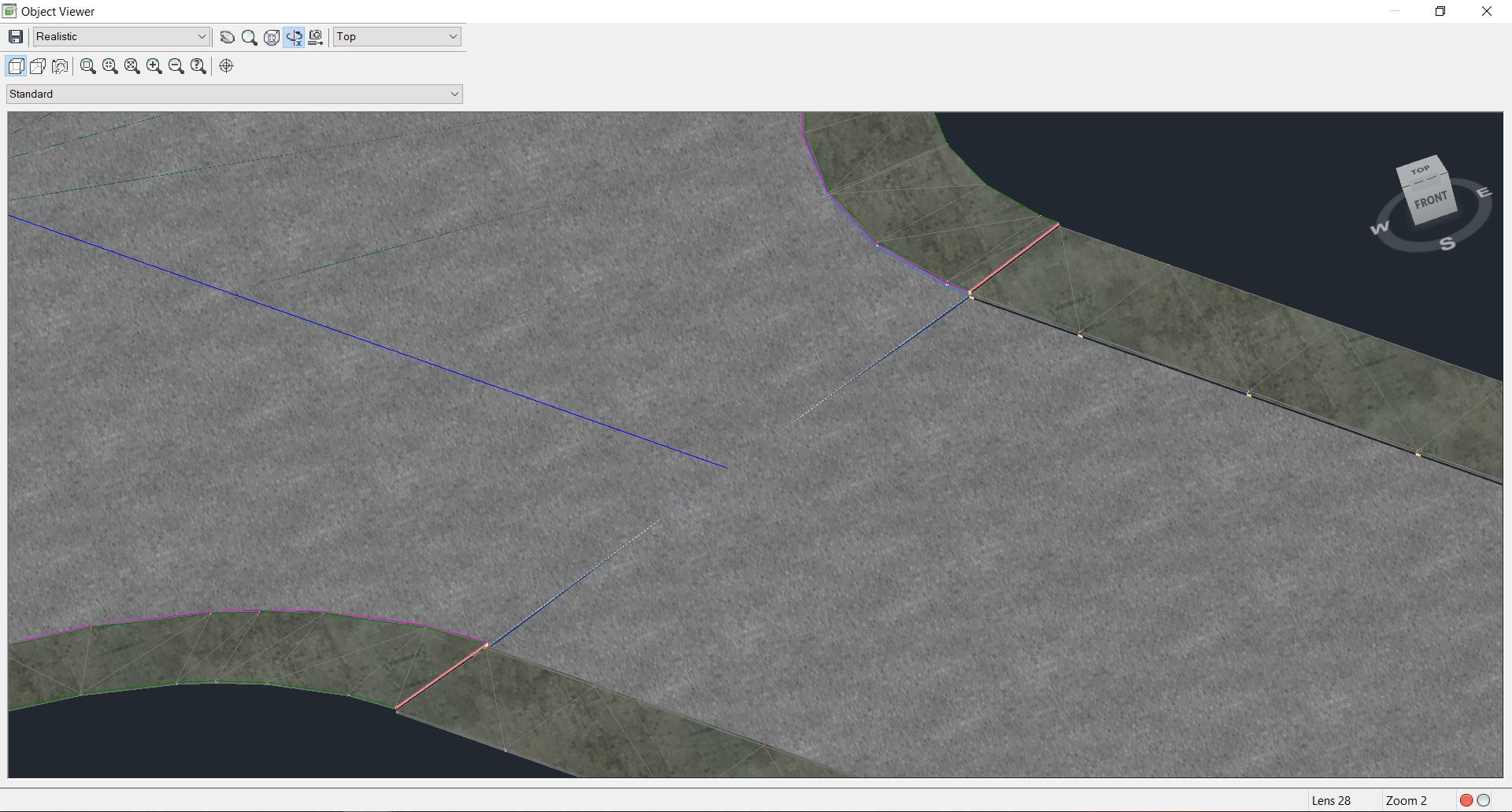Open the camera snapshot tool
The image size is (1512, 812).
[x=315, y=37]
